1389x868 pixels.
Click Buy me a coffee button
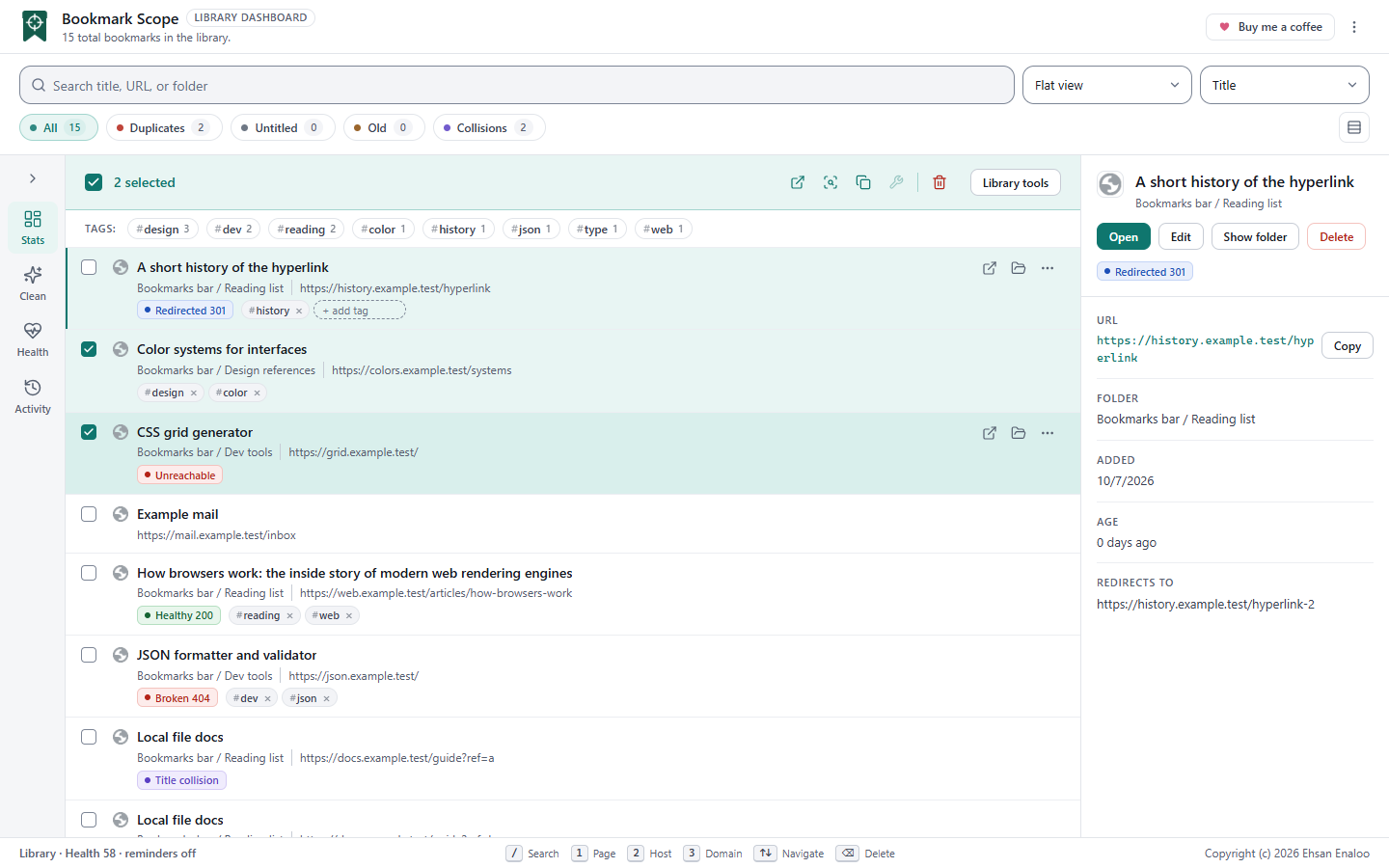pyautogui.click(x=1270, y=27)
